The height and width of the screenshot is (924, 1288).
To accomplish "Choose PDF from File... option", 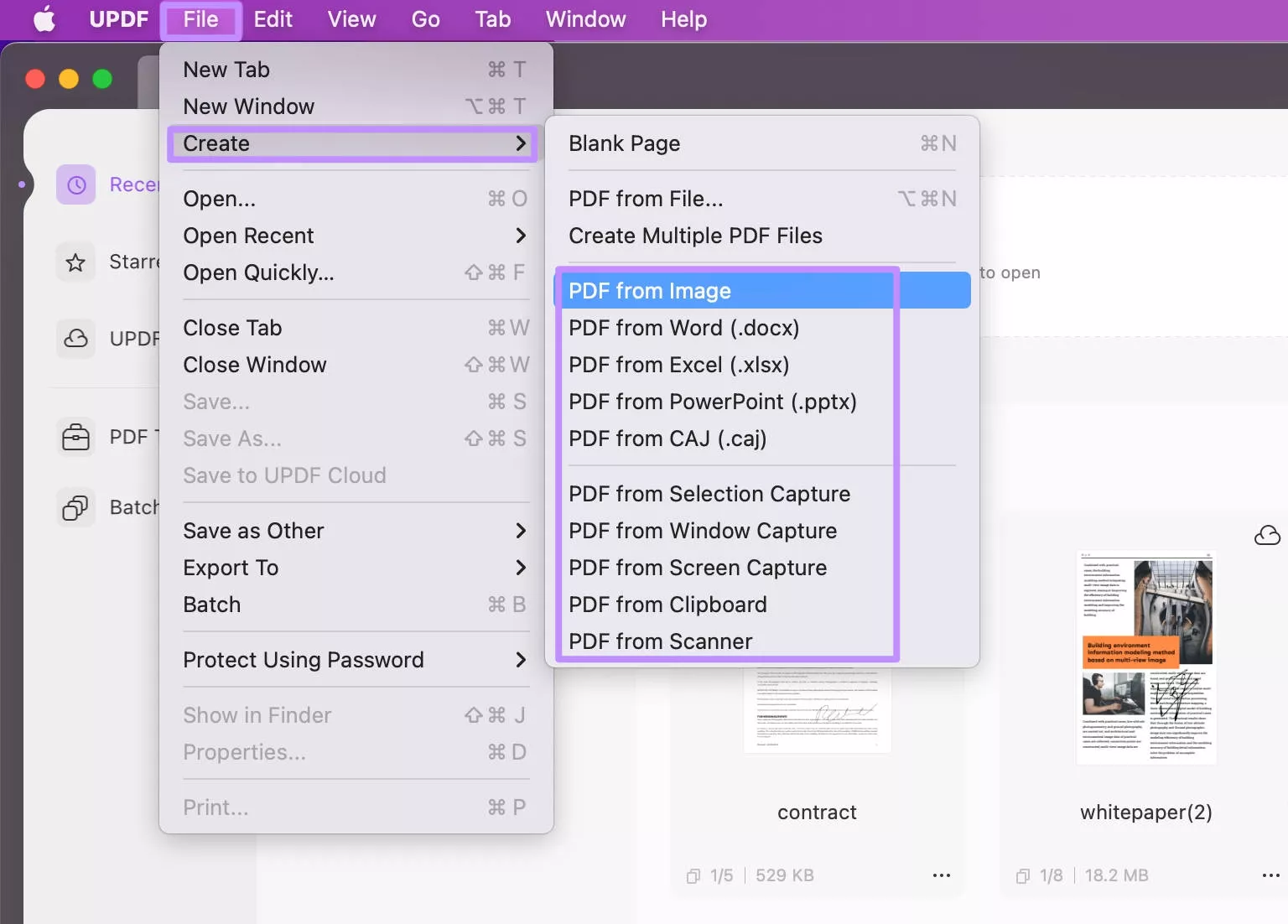I will (762, 199).
